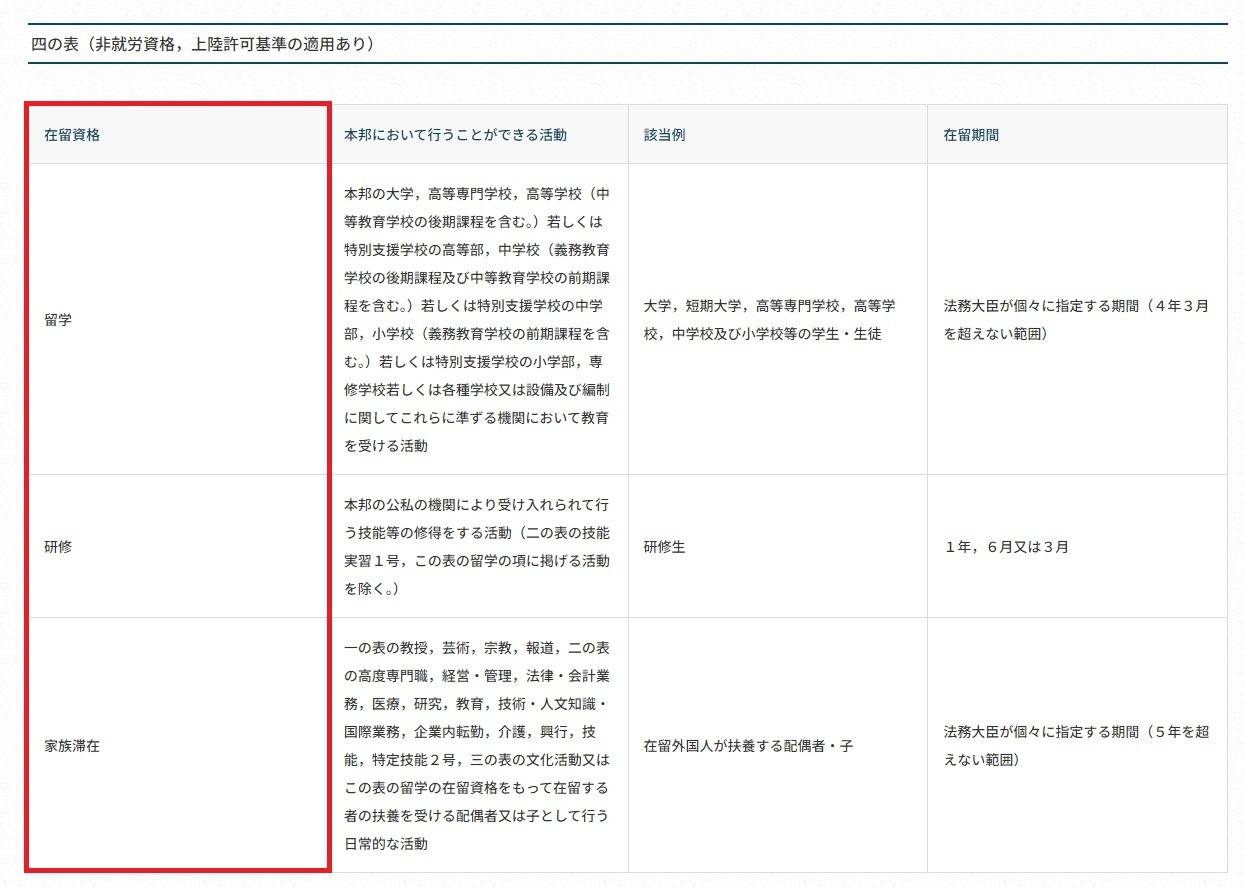This screenshot has height=887, width=1245.
Task: Click the 在留期間 column header
Action: 971,135
